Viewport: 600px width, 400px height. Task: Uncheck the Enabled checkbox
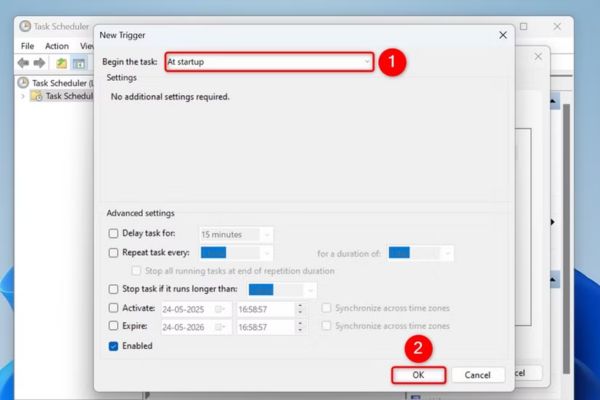click(113, 346)
